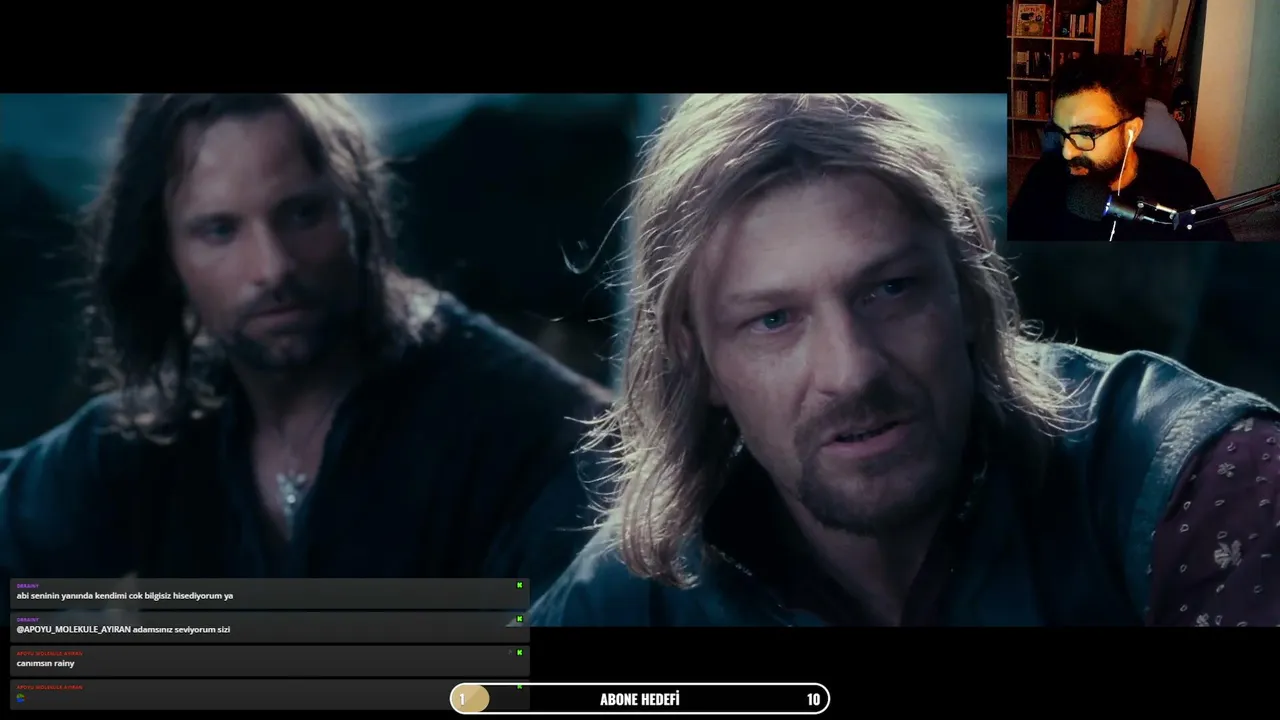Click the username above the "canımsın rainy" message

point(49,653)
